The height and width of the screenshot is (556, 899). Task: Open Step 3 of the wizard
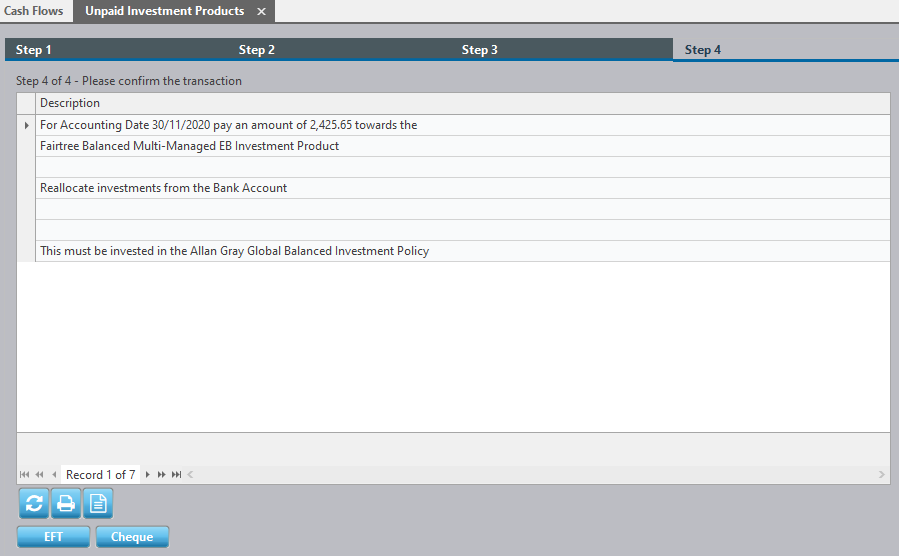pyautogui.click(x=562, y=50)
